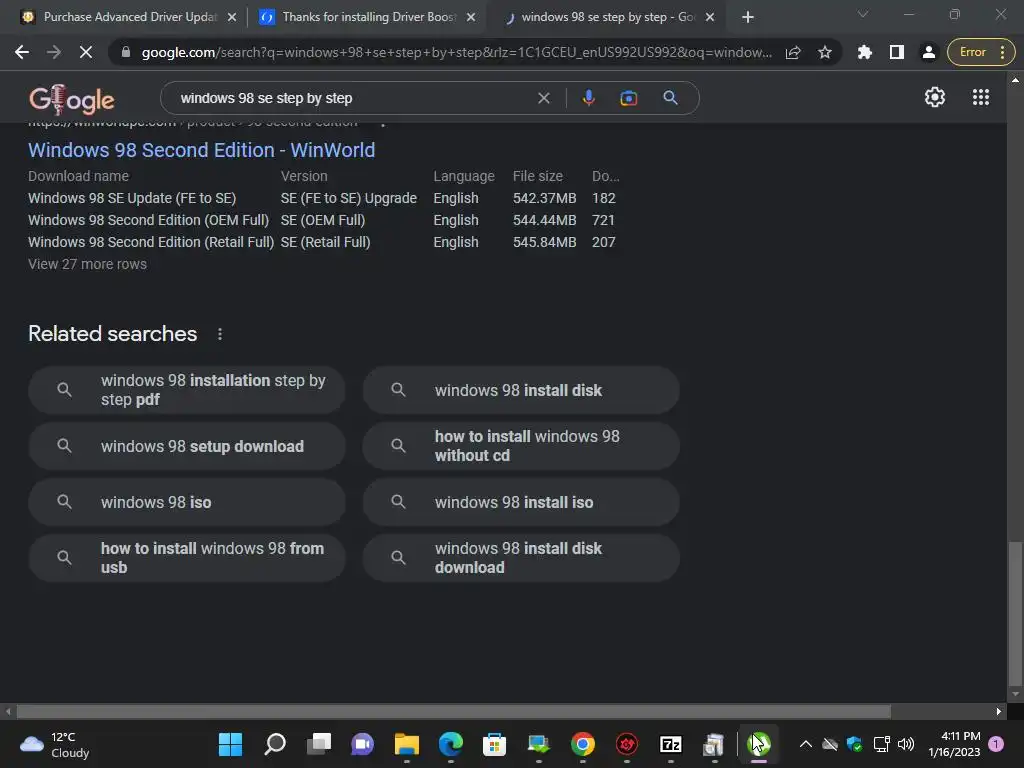Search how to install windows 98 without cd
Viewport: 1024px width, 768px height.
click(x=521, y=446)
